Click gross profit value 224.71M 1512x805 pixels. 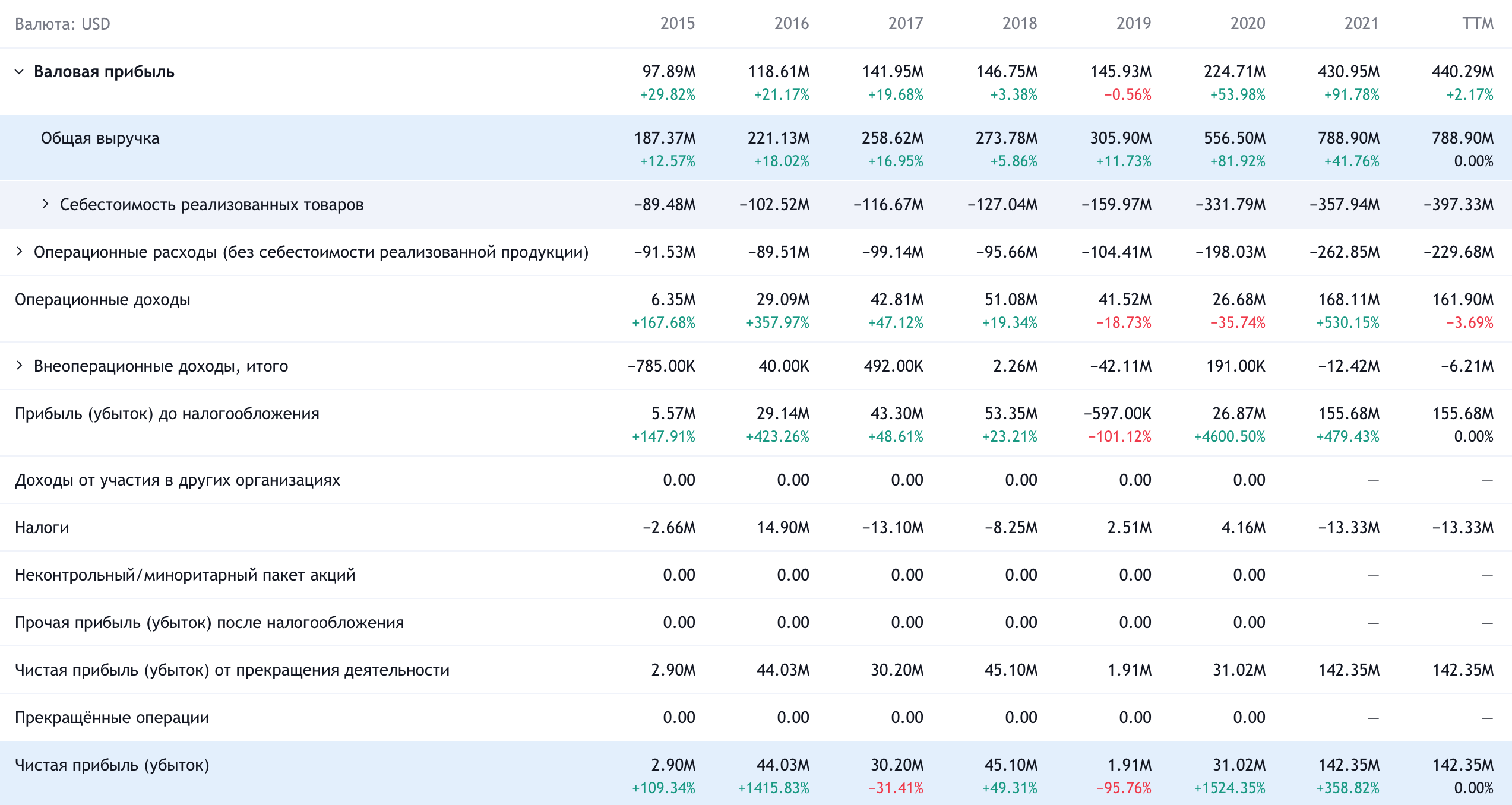(x=1235, y=72)
